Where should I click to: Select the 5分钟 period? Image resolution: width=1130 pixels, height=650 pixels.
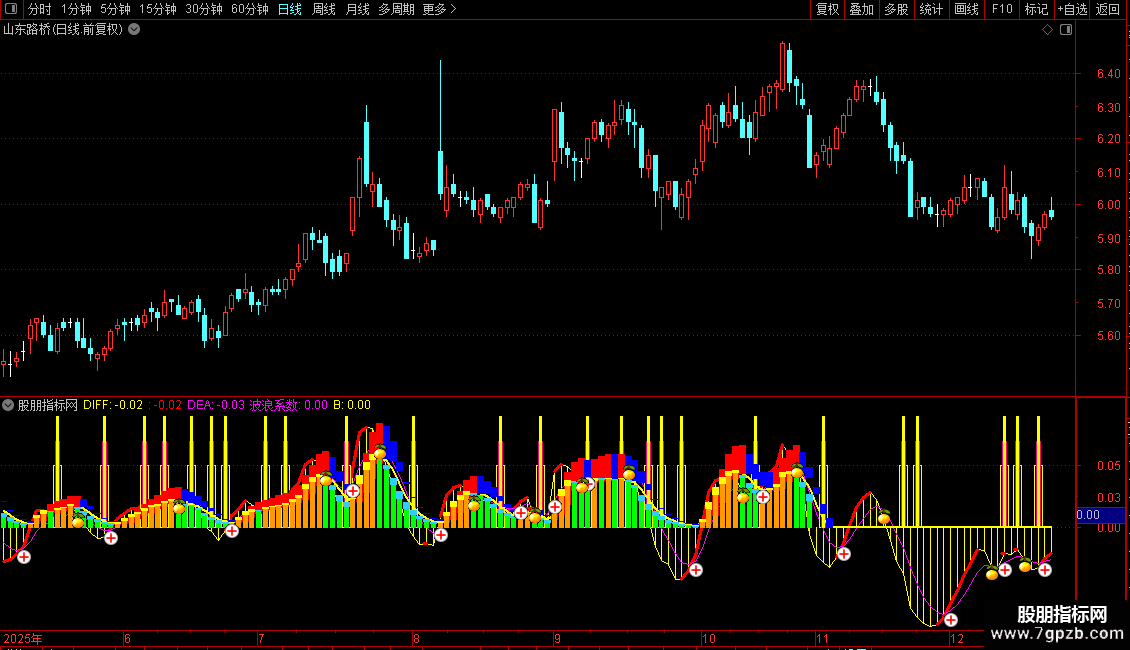point(115,9)
